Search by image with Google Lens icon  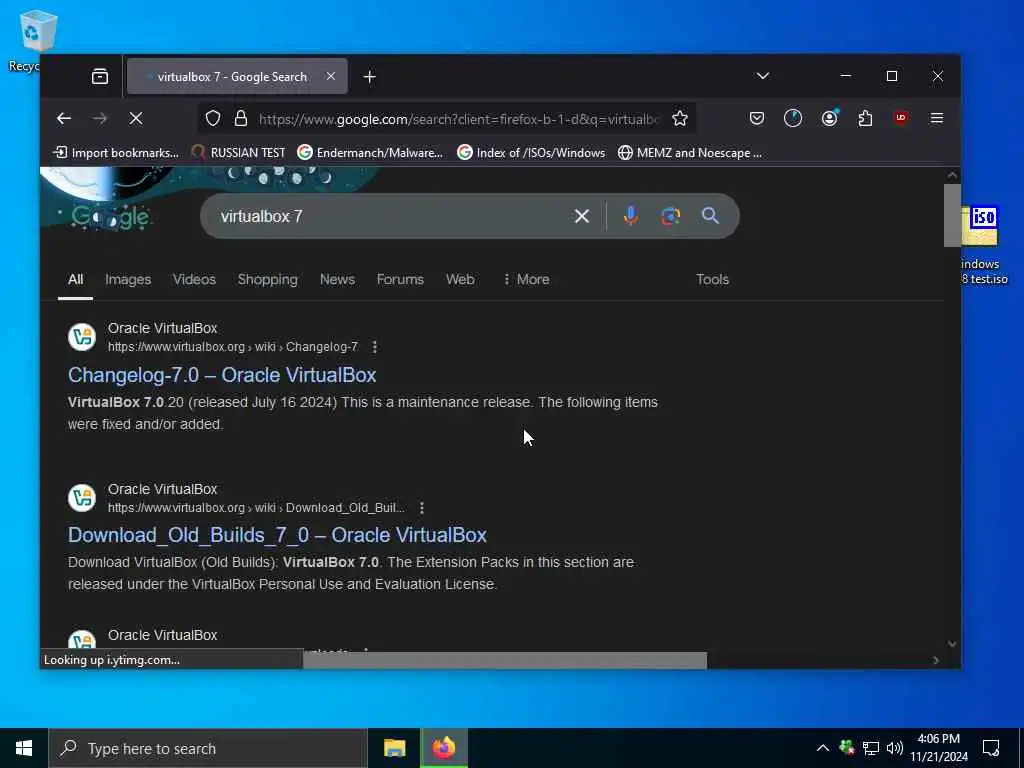[x=671, y=216]
